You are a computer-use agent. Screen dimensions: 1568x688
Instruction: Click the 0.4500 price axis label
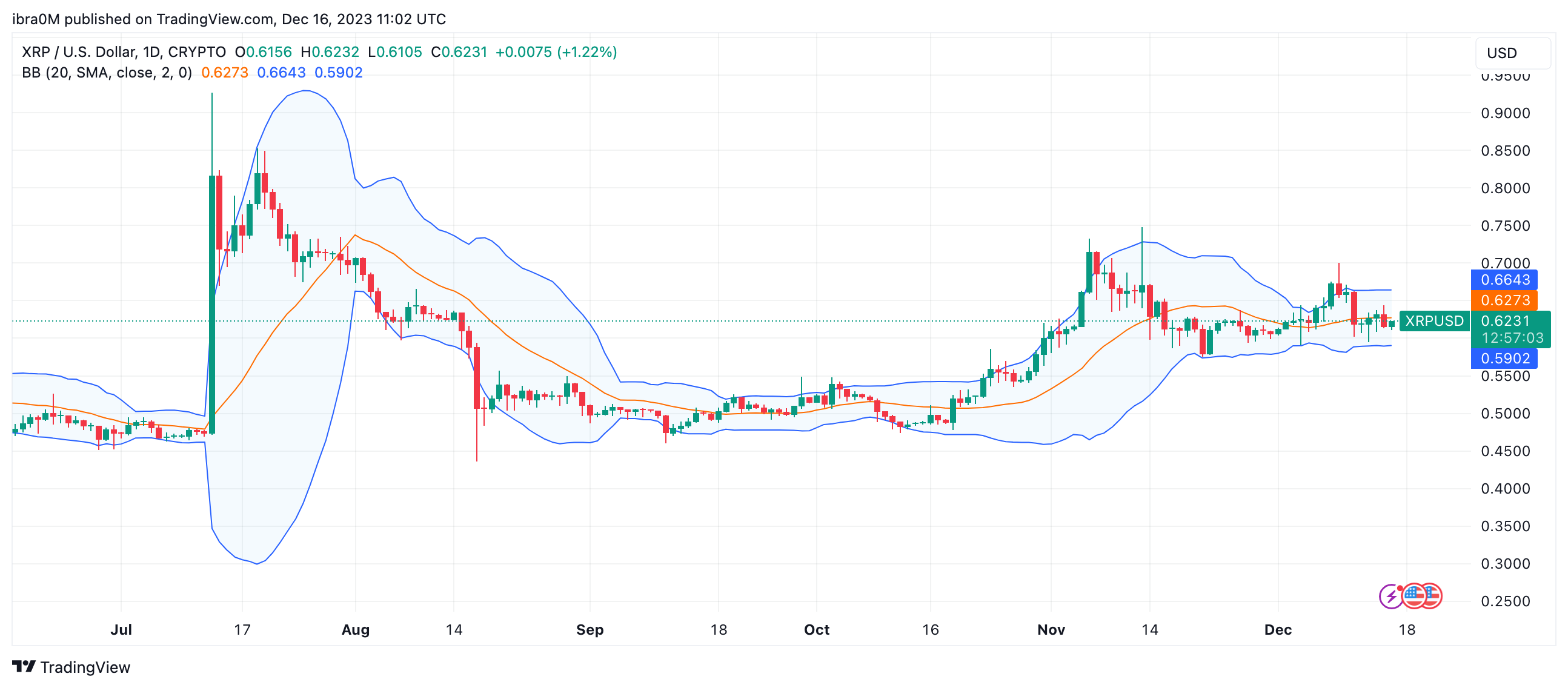click(x=1505, y=452)
